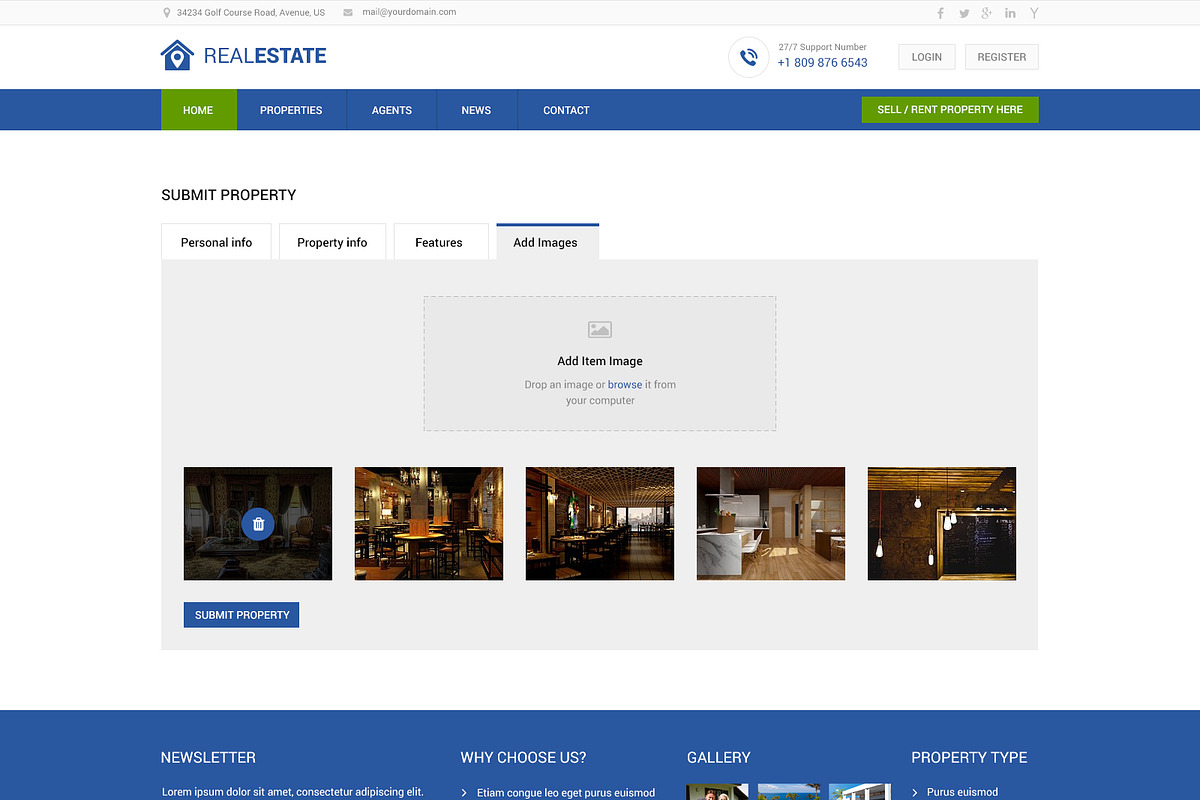The height and width of the screenshot is (800, 1200).
Task: Click the support phone number +1 809 876 6543
Action: tap(822, 63)
